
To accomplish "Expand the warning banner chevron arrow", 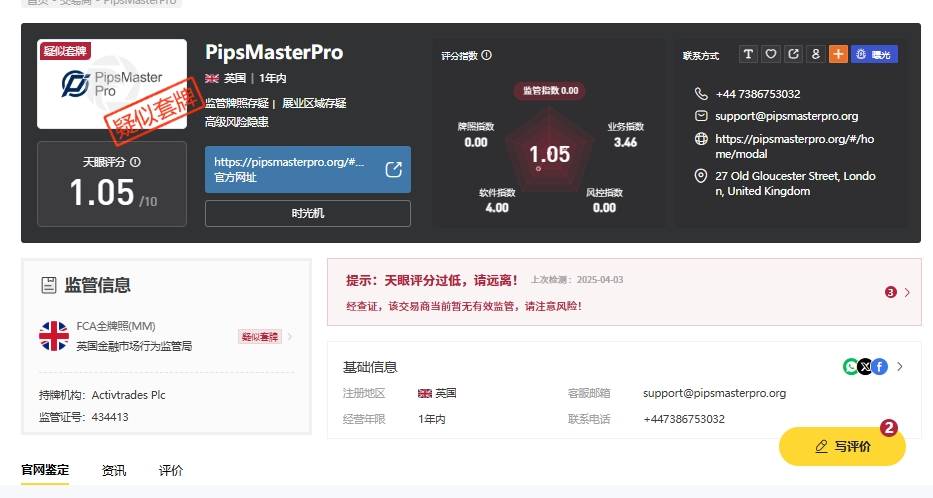I will [907, 292].
